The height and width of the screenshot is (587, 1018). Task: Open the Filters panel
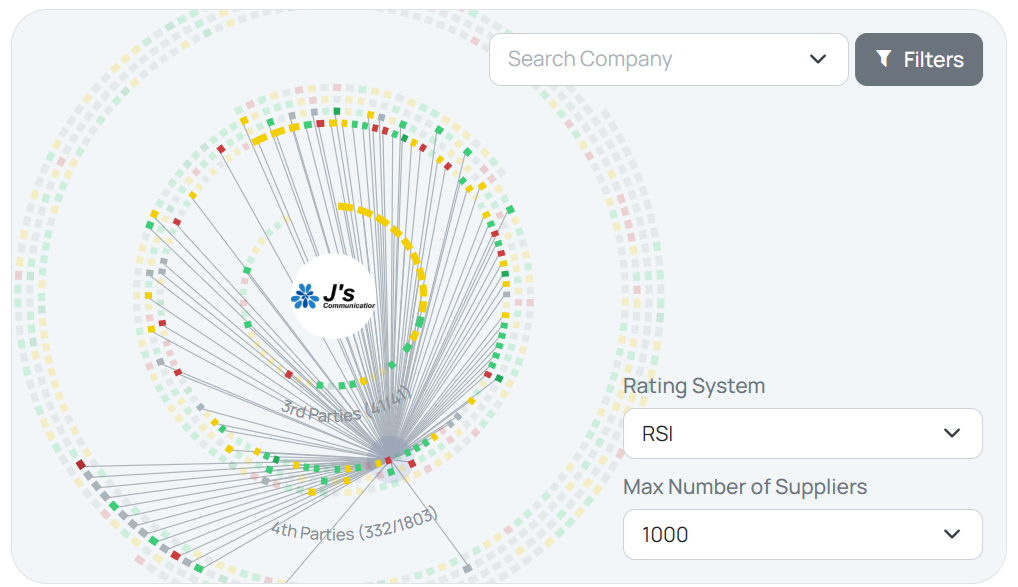[x=918, y=60]
